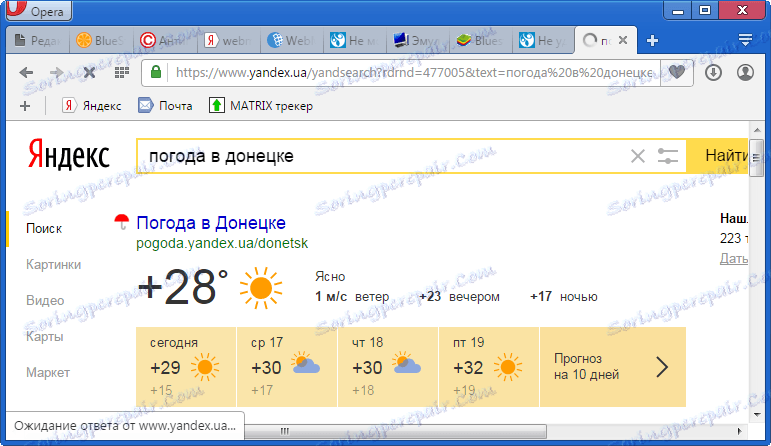Open 'Прогноз на 10 дней' forecast
This screenshot has height=446, width=771.
click(613, 367)
